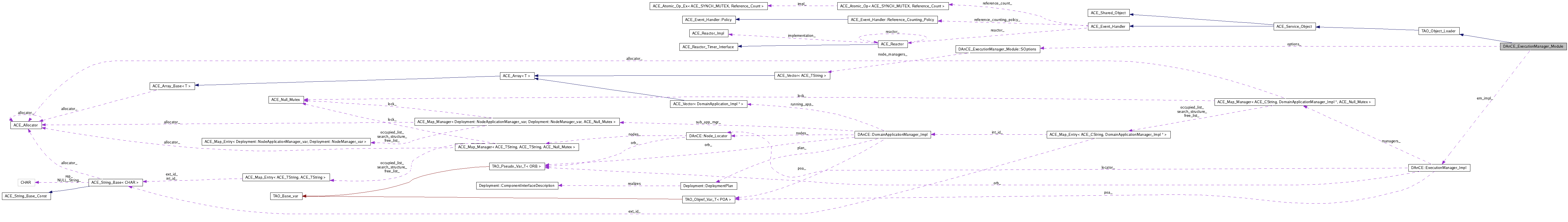This screenshot has height=222, width=1568.
Task: Open the ACE_Reactor_Impl node
Action: click(x=708, y=33)
